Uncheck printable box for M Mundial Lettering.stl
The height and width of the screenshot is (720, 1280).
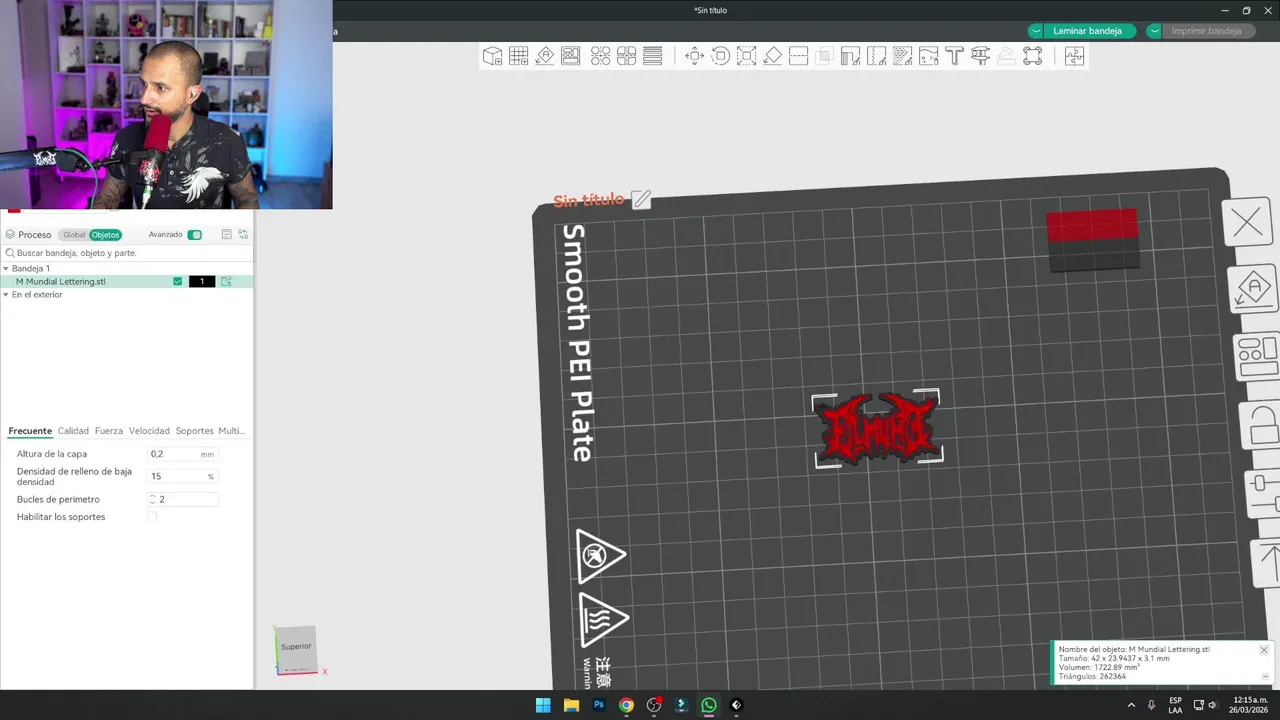pos(178,282)
